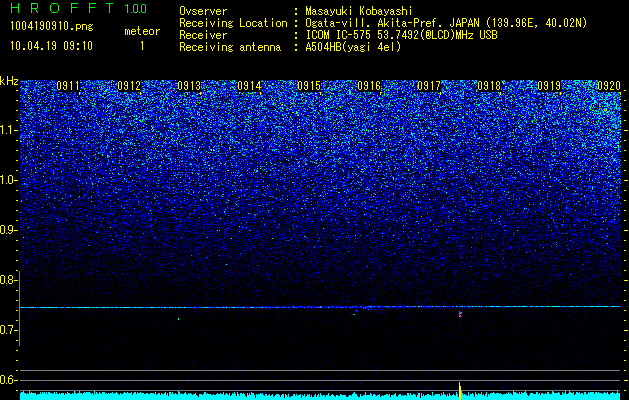
Task: Click the A504HB(yagi 4el) antenna text
Action: (353, 47)
